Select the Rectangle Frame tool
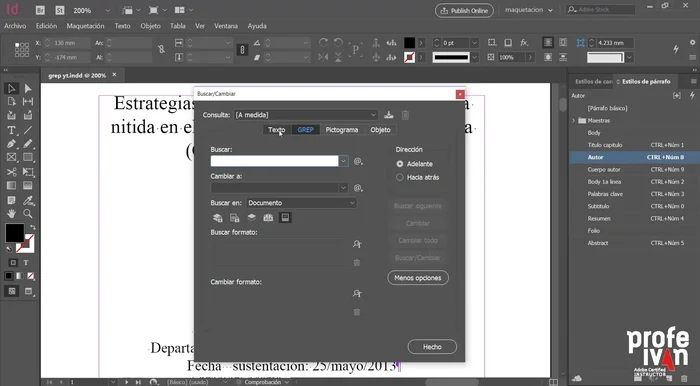The image size is (700, 386). point(12,158)
